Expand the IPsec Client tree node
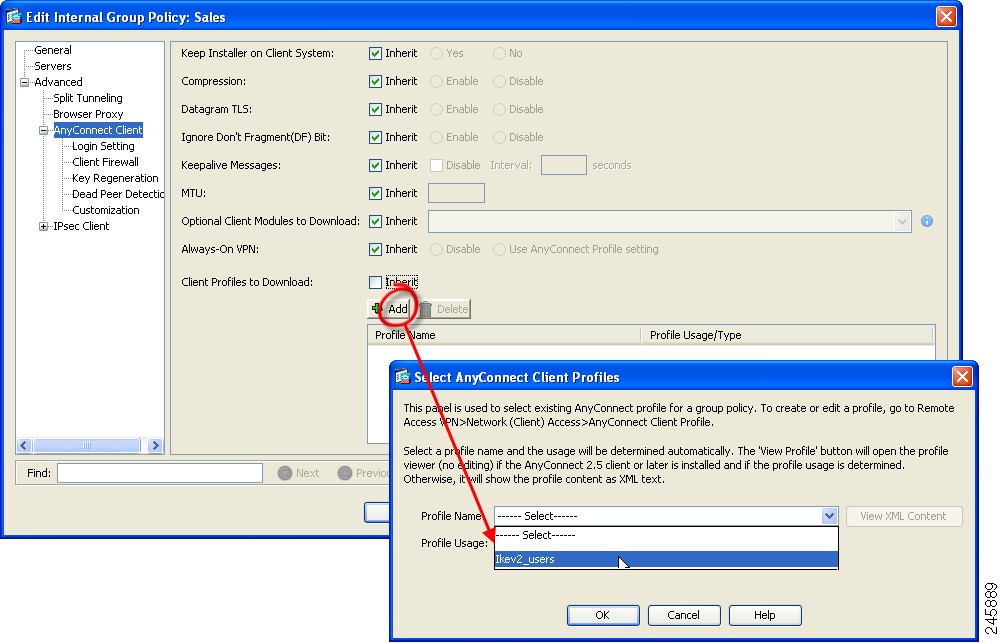1001x644 pixels. (43, 226)
